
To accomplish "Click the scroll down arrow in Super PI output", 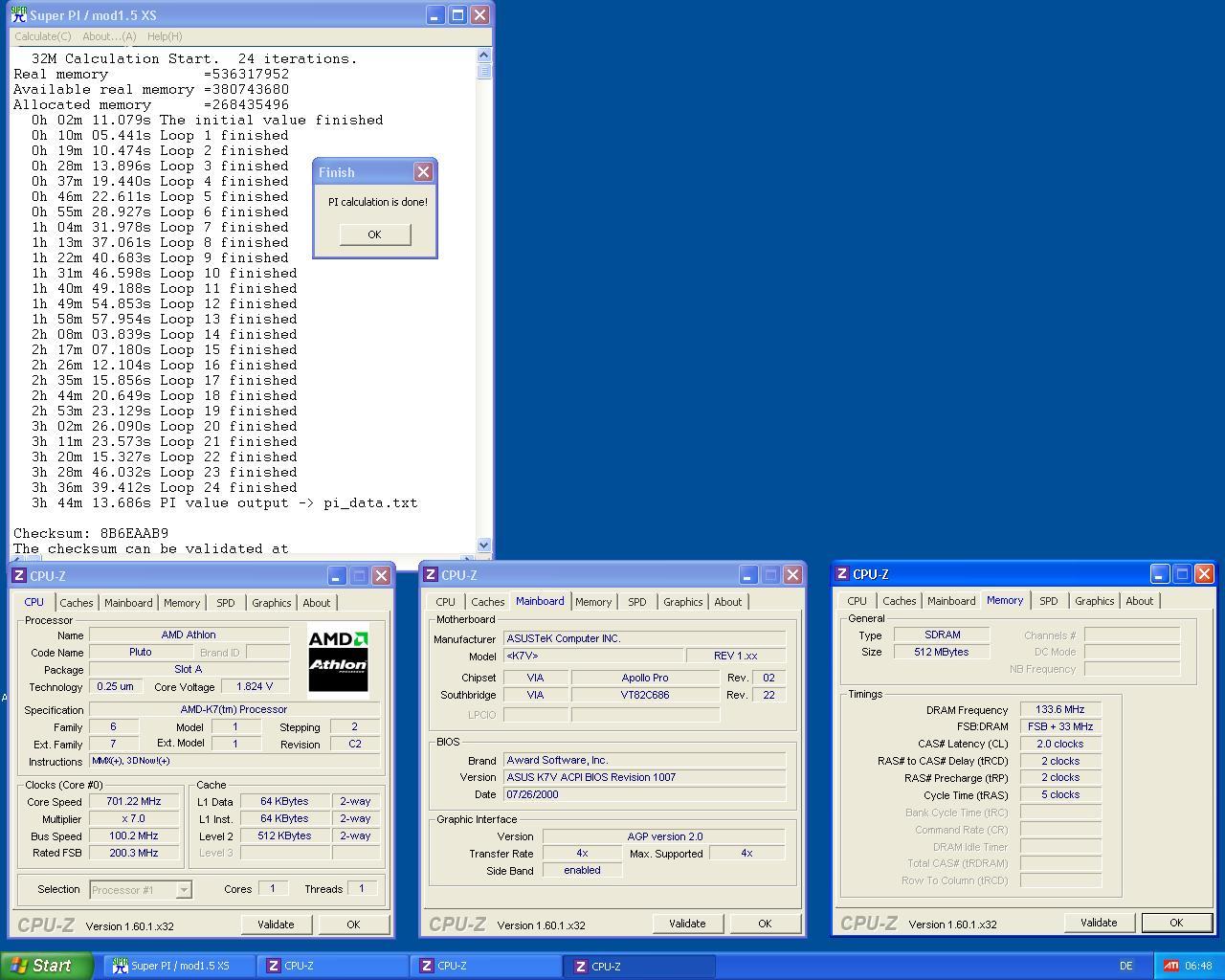I will pyautogui.click(x=483, y=545).
